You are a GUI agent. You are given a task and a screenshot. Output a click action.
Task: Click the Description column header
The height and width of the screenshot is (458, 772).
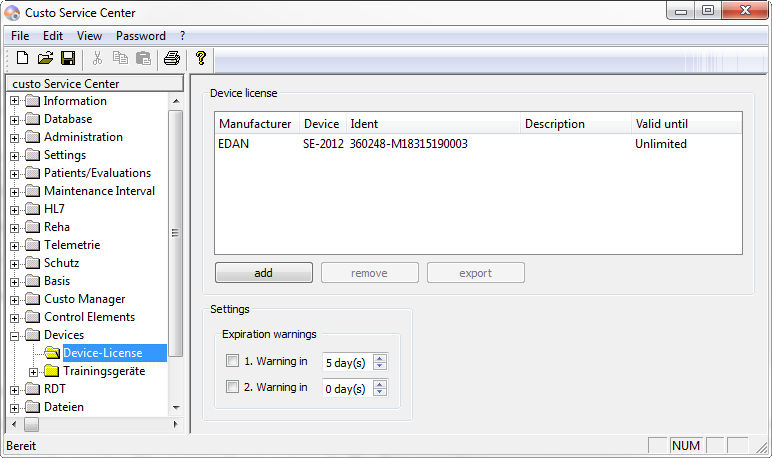click(576, 124)
